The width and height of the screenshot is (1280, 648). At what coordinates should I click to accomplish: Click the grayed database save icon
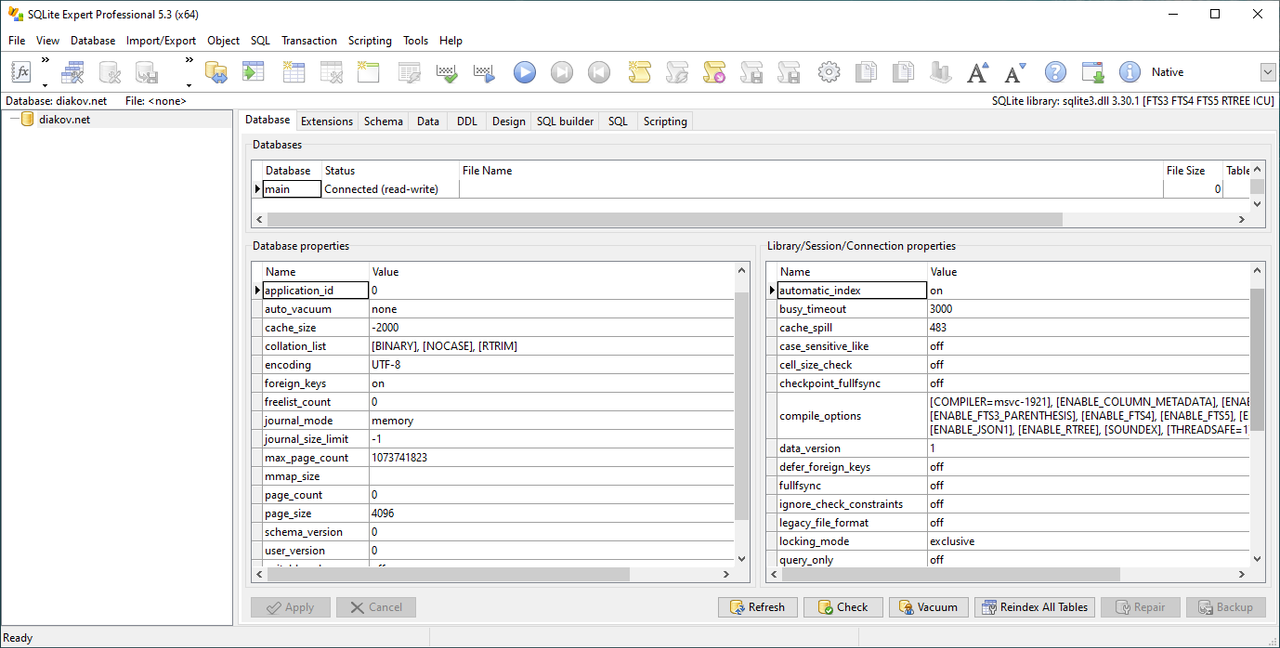point(146,72)
